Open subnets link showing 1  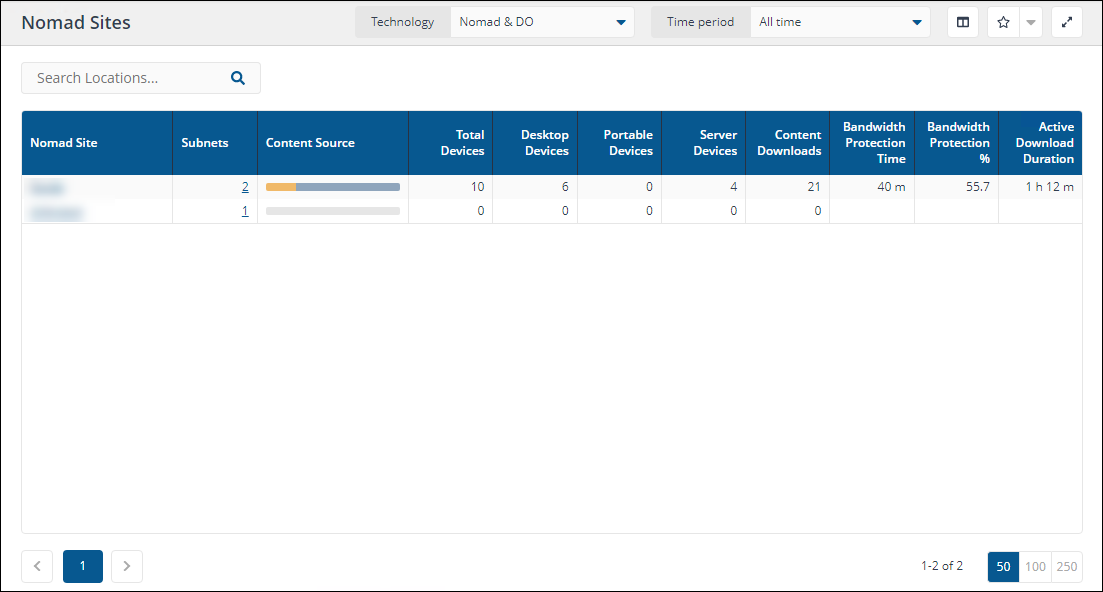click(x=245, y=211)
